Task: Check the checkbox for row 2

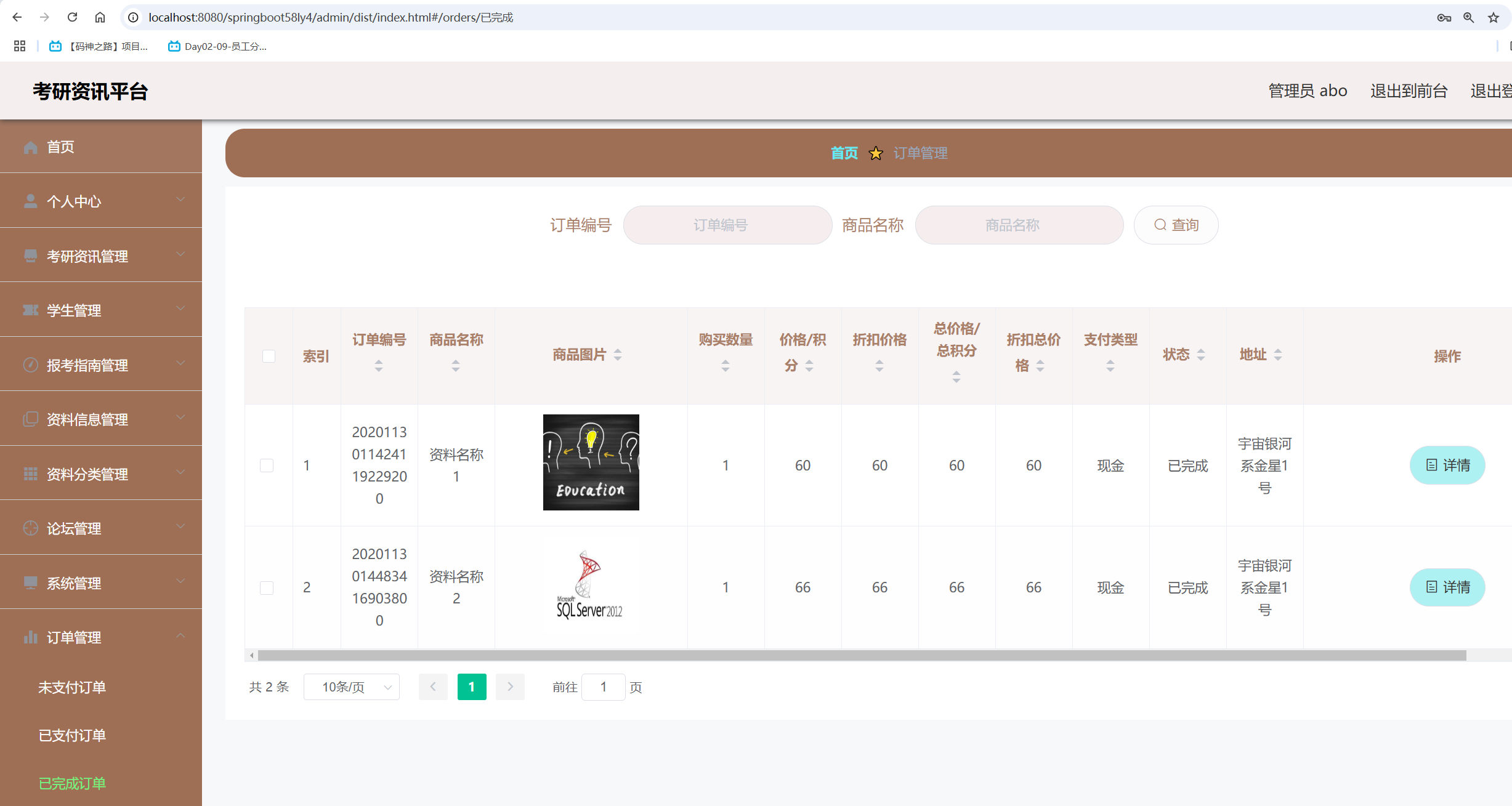Action: click(x=267, y=587)
